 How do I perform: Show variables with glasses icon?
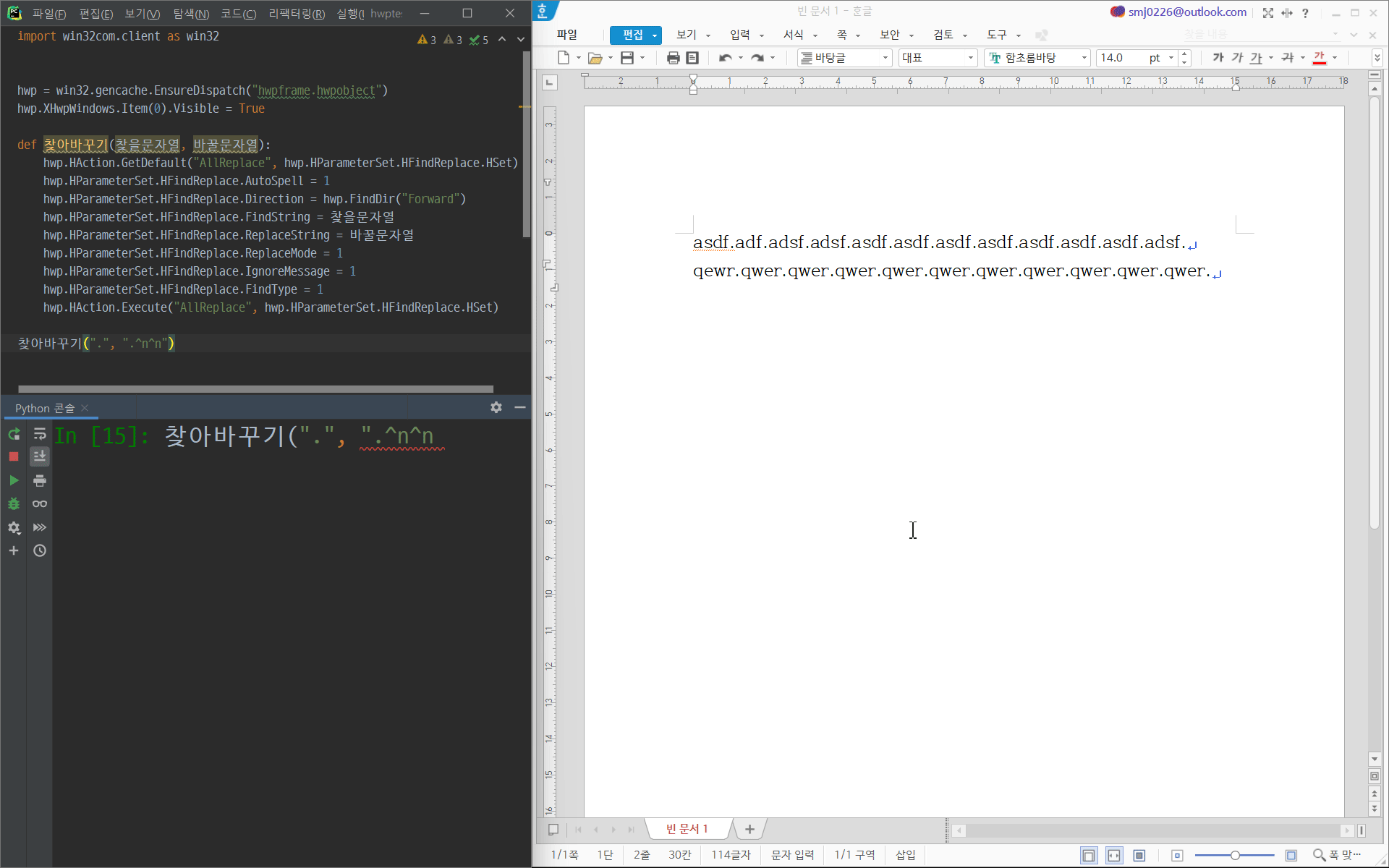[x=40, y=504]
